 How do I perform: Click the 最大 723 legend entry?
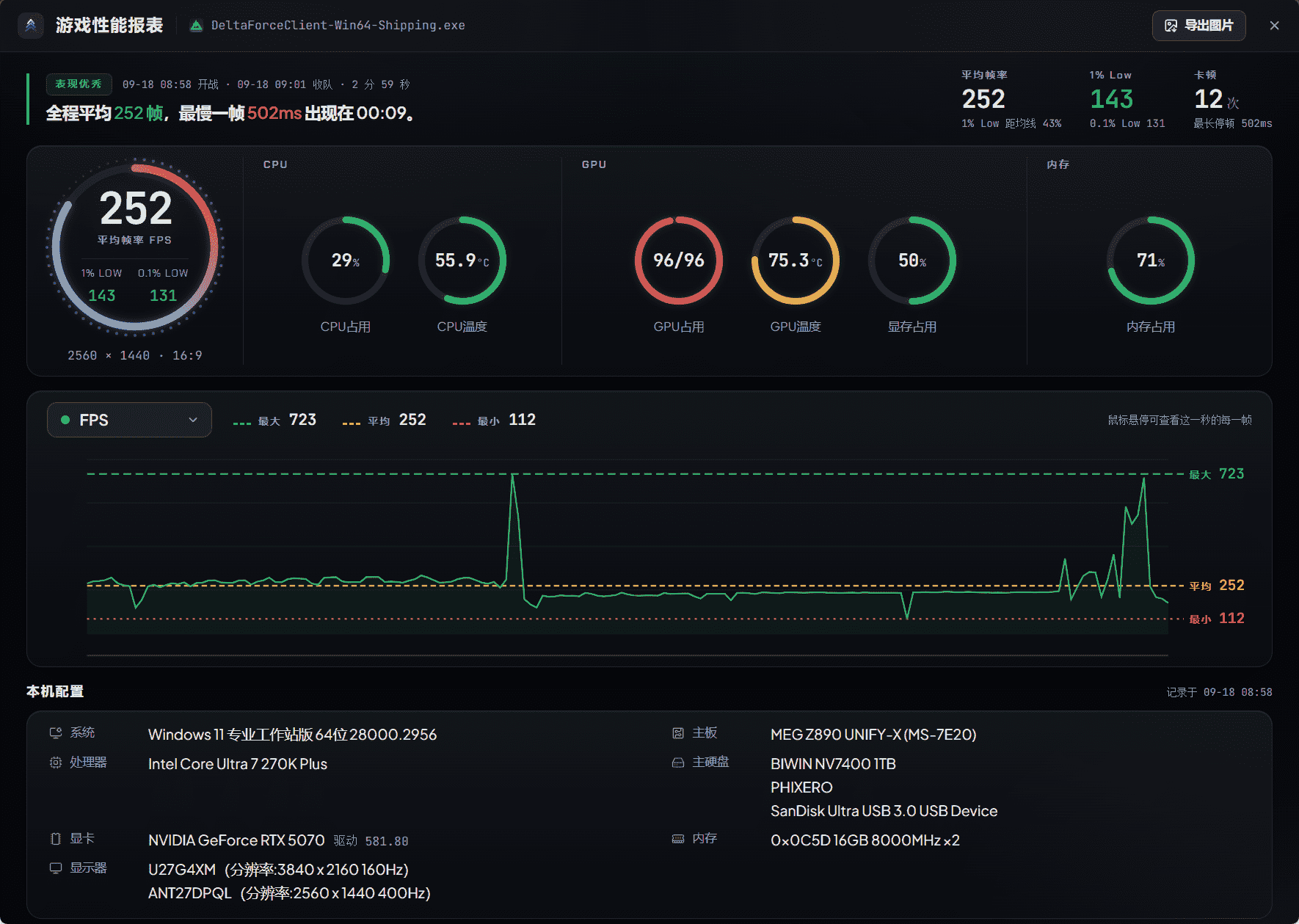pos(274,420)
